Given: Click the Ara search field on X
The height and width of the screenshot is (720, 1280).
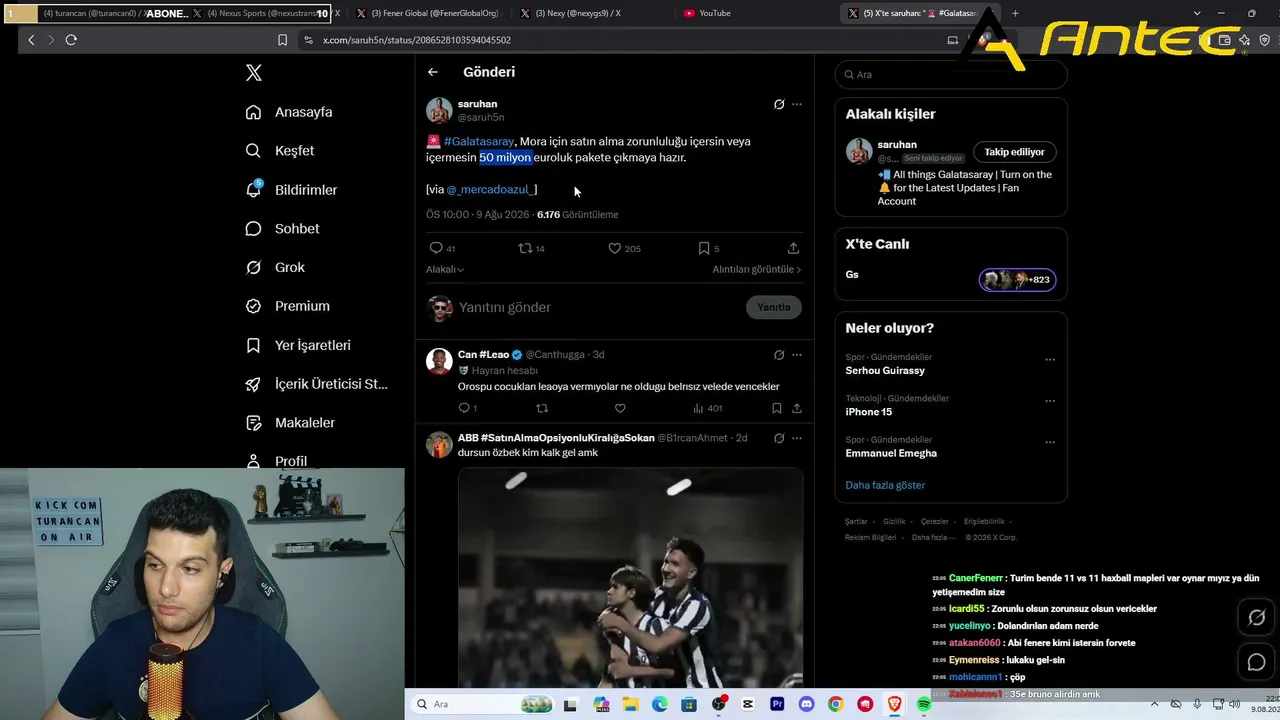Looking at the screenshot, I should [x=951, y=74].
